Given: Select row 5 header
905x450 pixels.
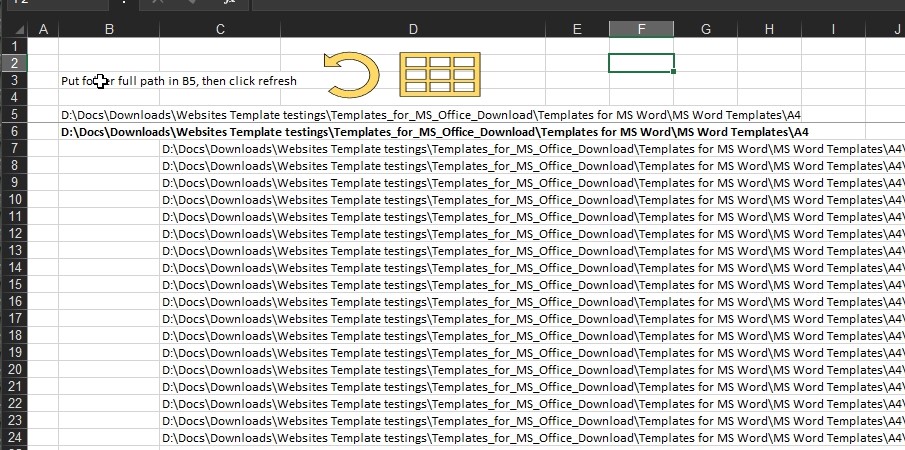Looking at the screenshot, I should 14,115.
